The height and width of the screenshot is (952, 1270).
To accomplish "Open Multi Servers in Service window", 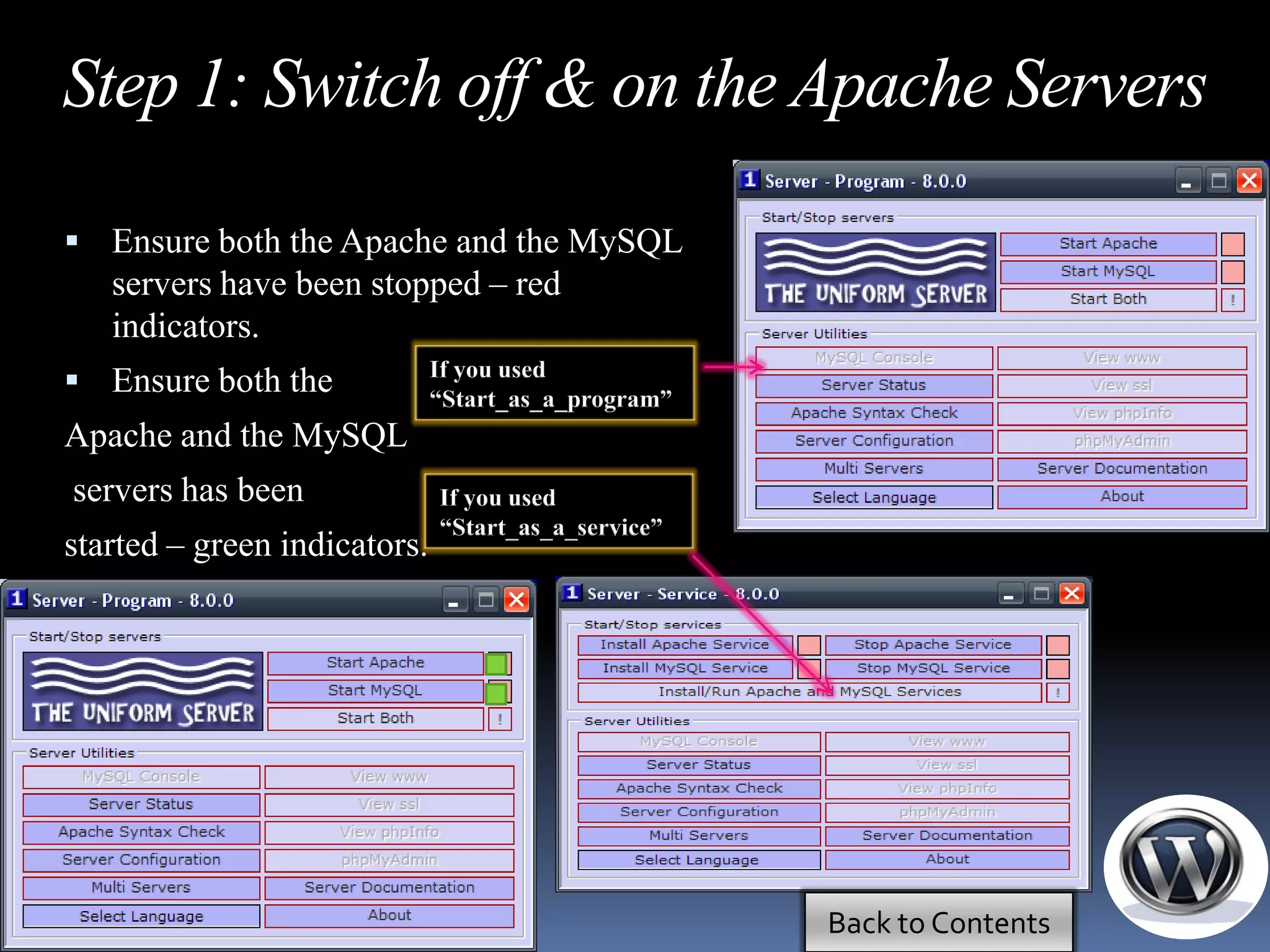I will pyautogui.click(x=699, y=836).
